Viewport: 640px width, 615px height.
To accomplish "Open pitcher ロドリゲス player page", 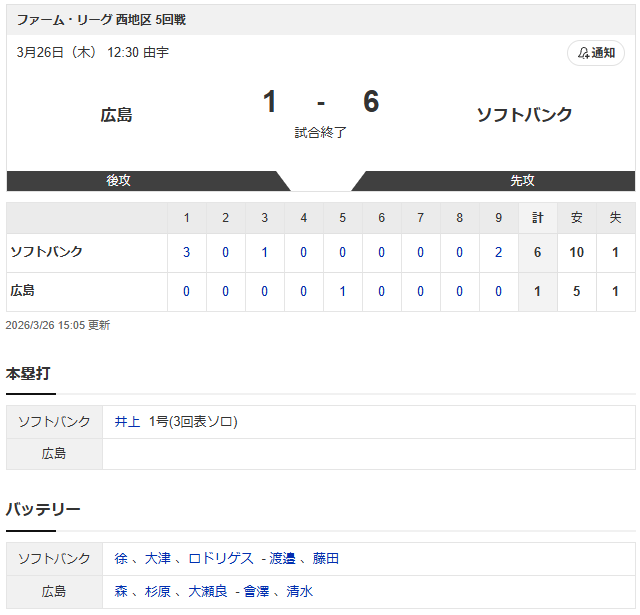I will pyautogui.click(x=221, y=558).
